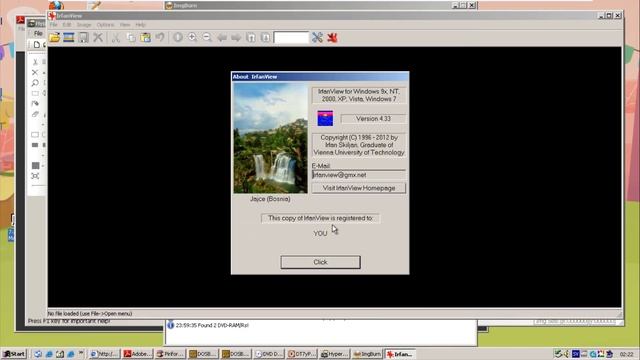The image size is (640, 360).
Task: Open the Help menu in IrfanView
Action: [140, 25]
